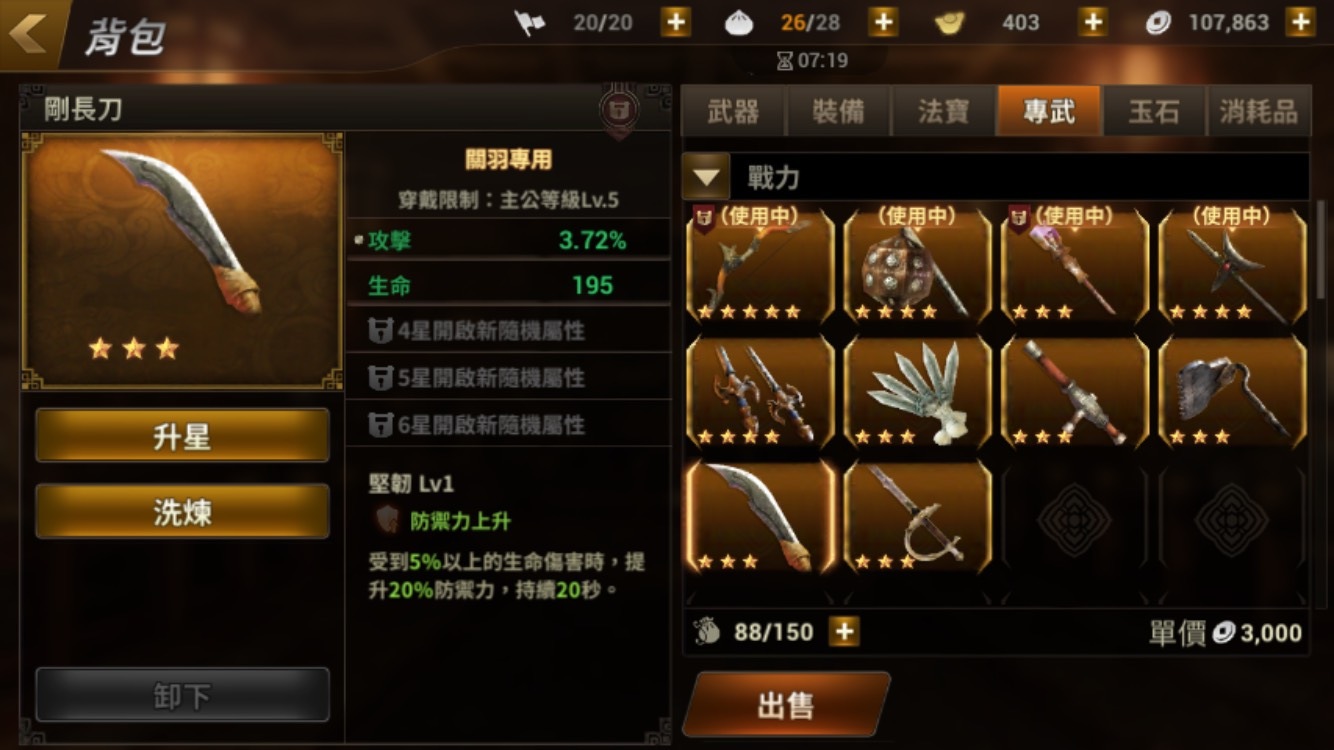Viewport: 1334px width, 750px height.
Task: Select the 攻擊 3.72% attribute row
Action: click(x=508, y=240)
